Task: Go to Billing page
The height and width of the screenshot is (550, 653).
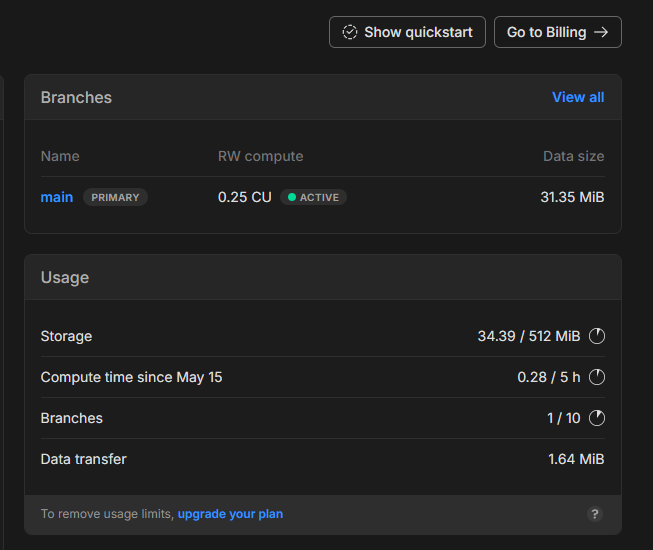Action: click(x=557, y=32)
